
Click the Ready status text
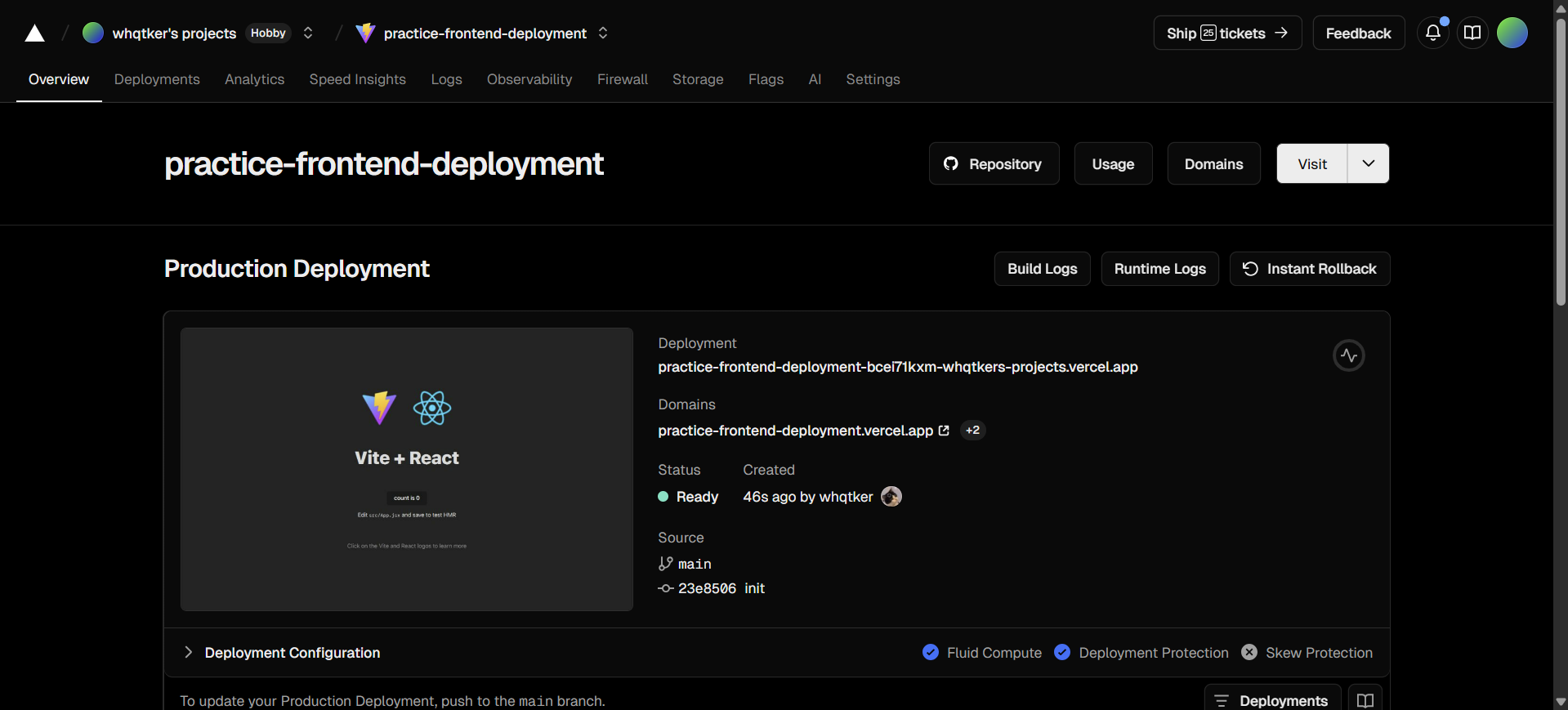pos(697,497)
